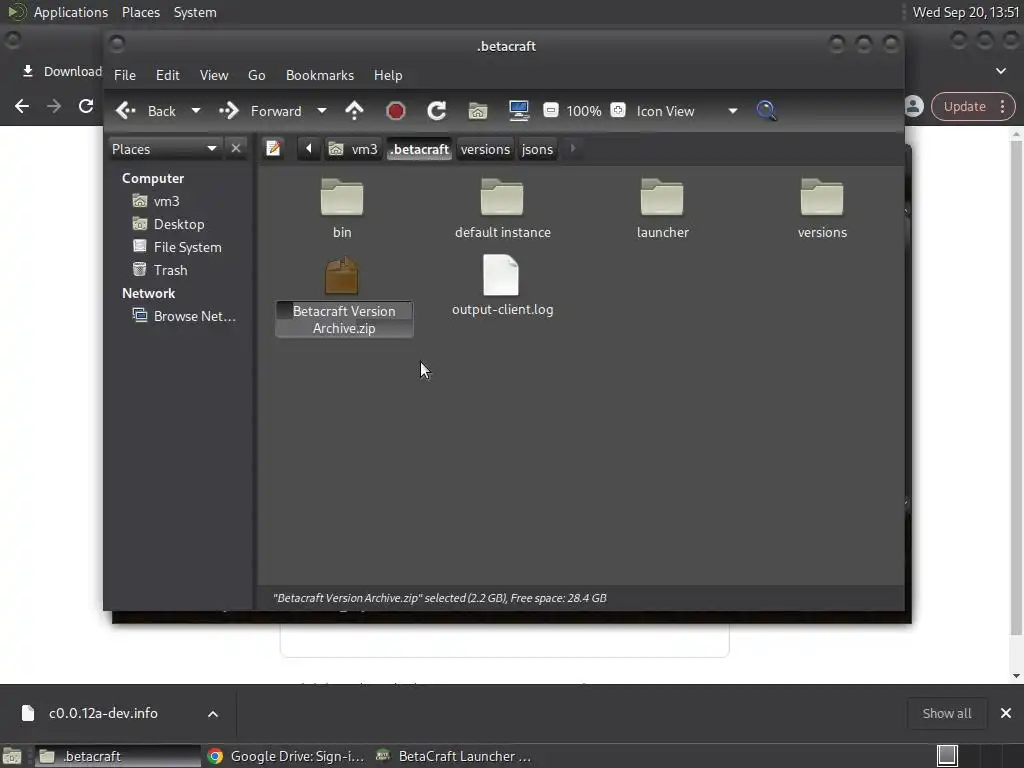This screenshot has width=1024, height=768.
Task: Zoom out with the minus icon
Action: point(551,110)
